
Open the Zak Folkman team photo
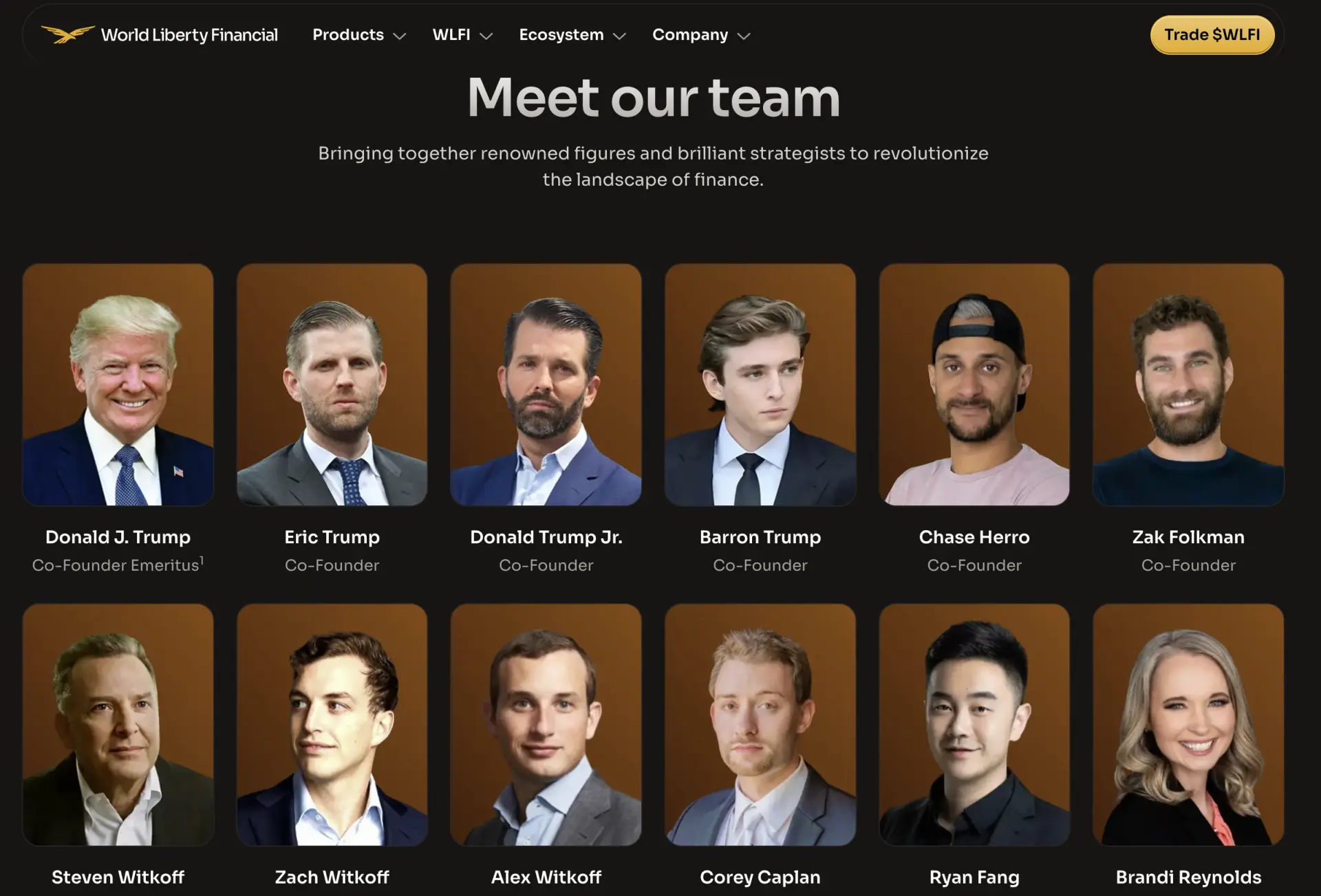1188,384
